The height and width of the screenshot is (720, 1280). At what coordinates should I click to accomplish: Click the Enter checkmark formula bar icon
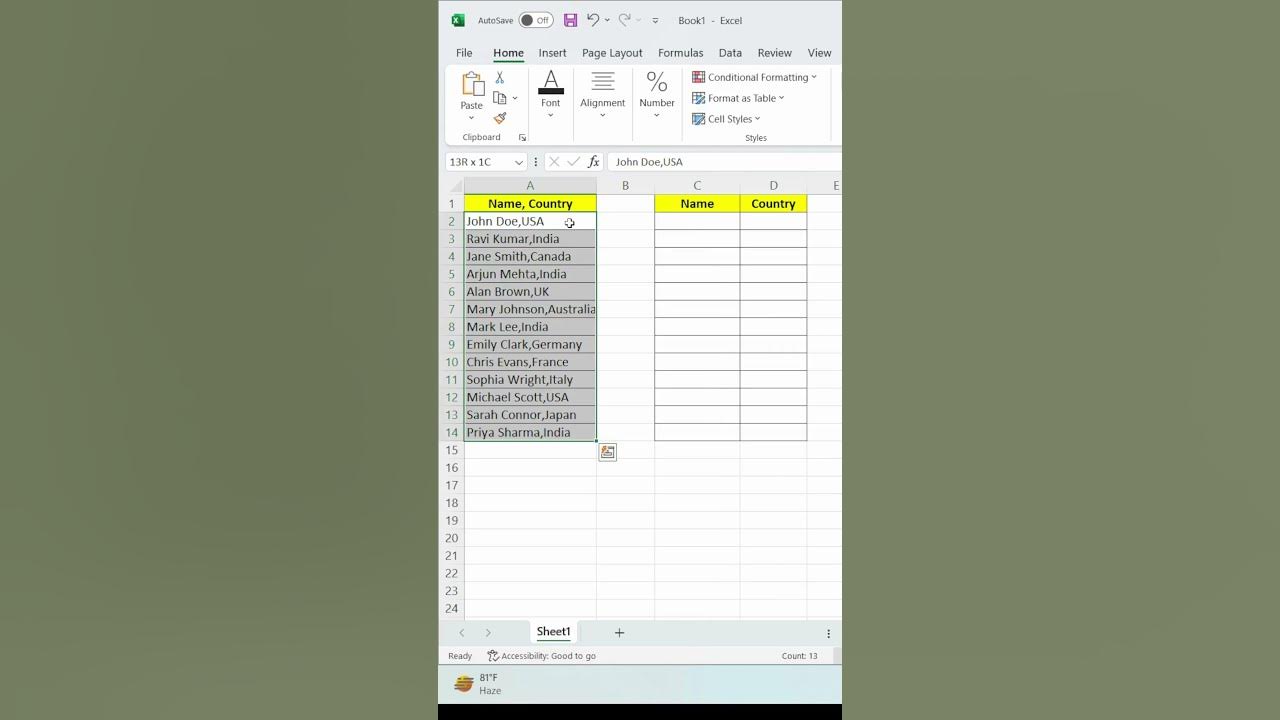(573, 162)
